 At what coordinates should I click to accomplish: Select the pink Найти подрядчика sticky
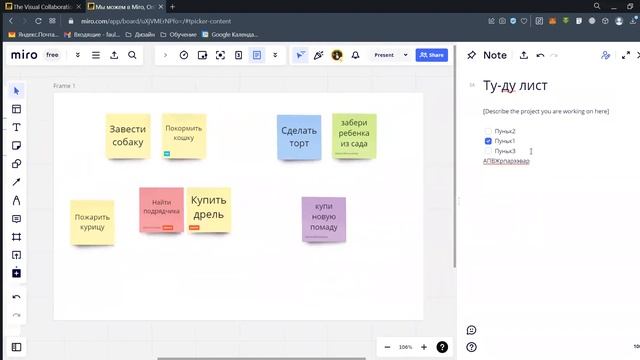[x=162, y=210]
